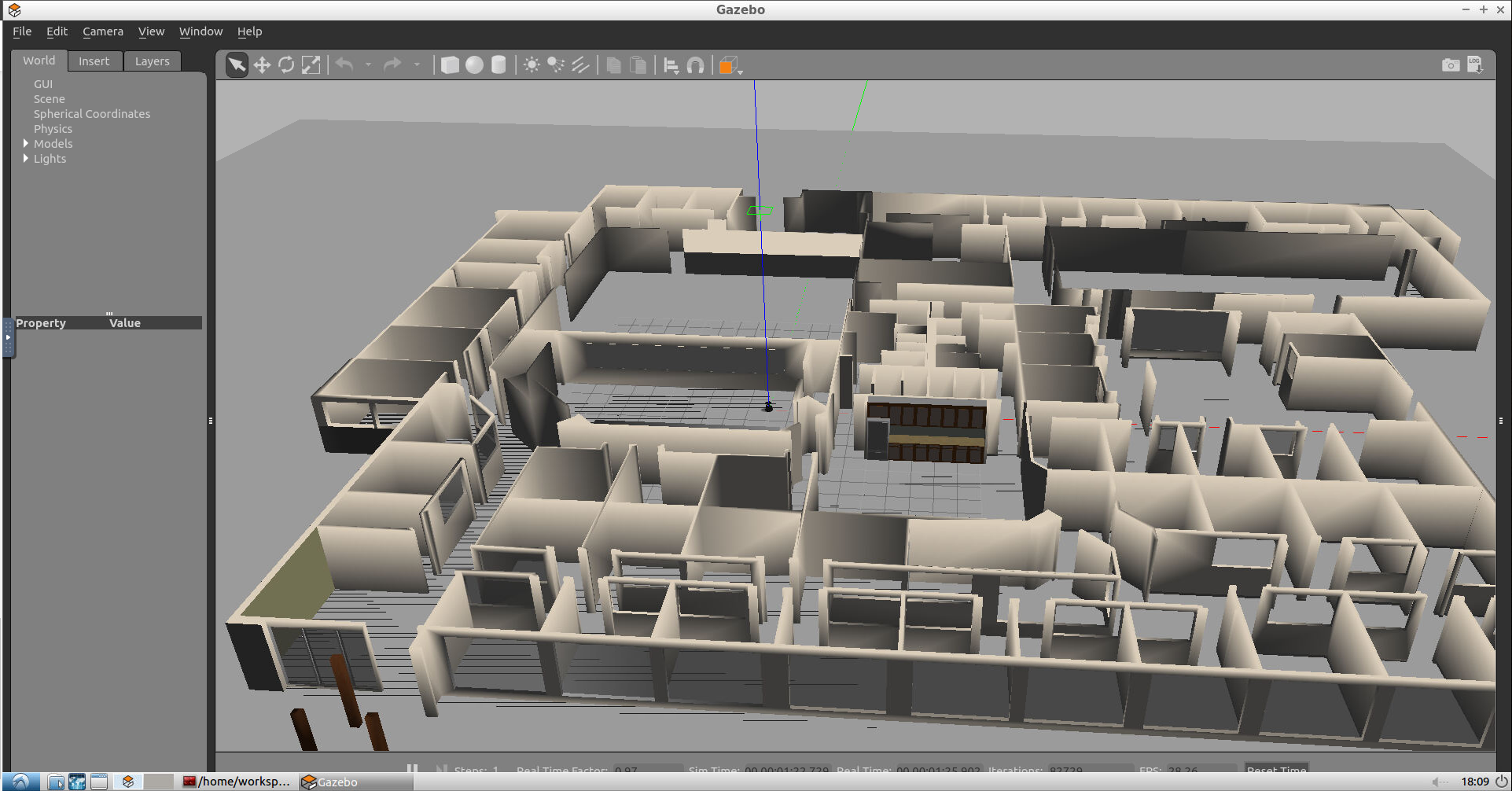Open the system start menu icon

21,782
